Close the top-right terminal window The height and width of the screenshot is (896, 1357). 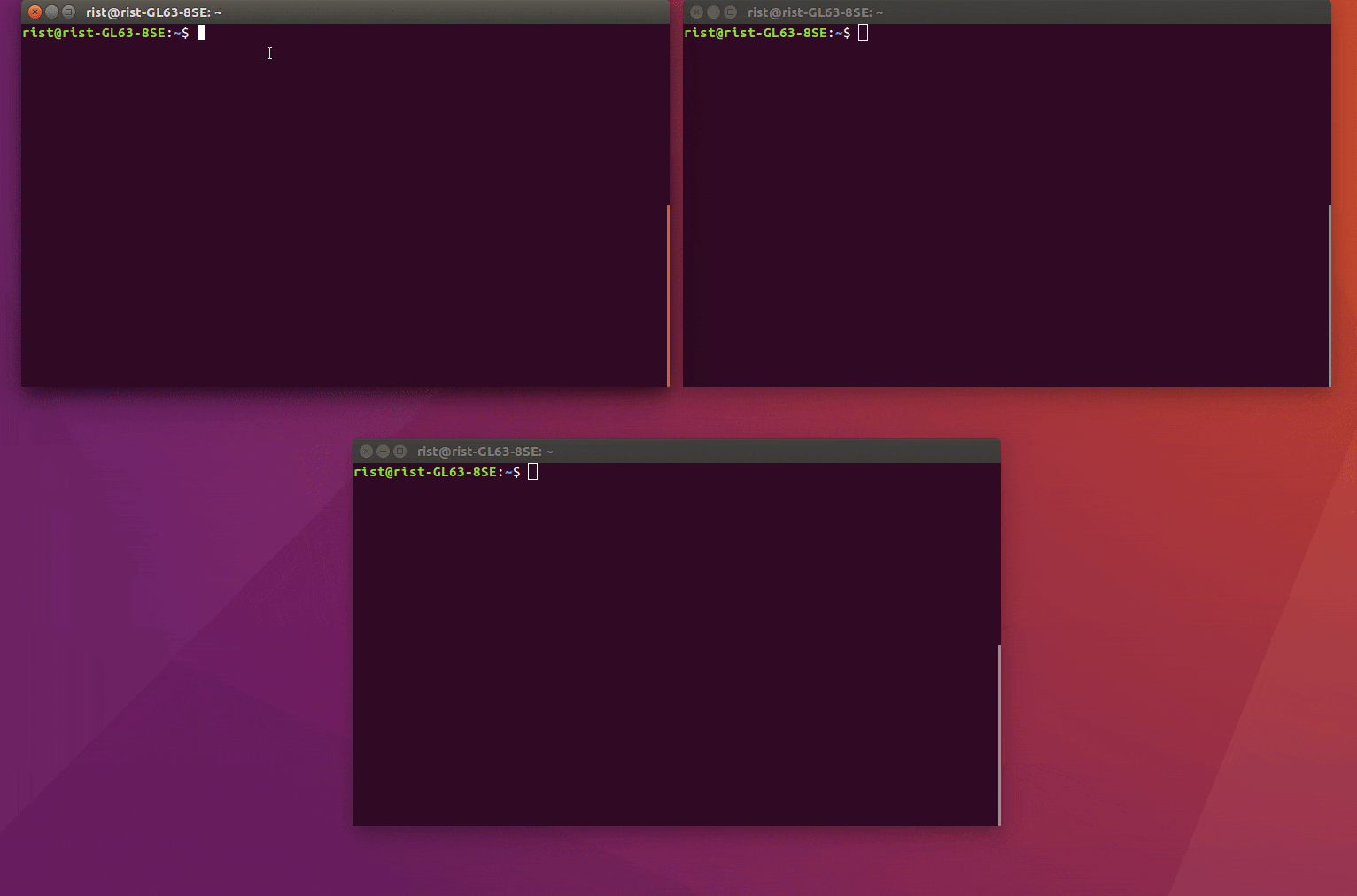696,12
